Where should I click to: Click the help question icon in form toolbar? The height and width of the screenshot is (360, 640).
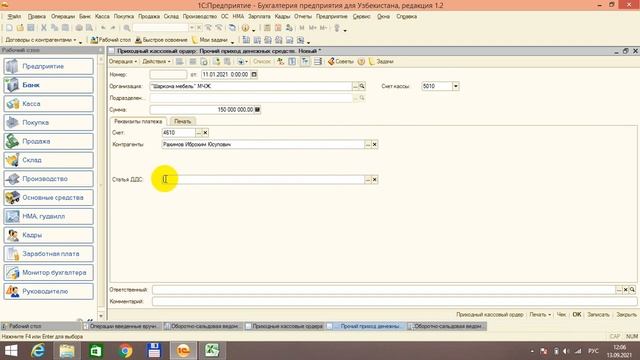tap(361, 62)
